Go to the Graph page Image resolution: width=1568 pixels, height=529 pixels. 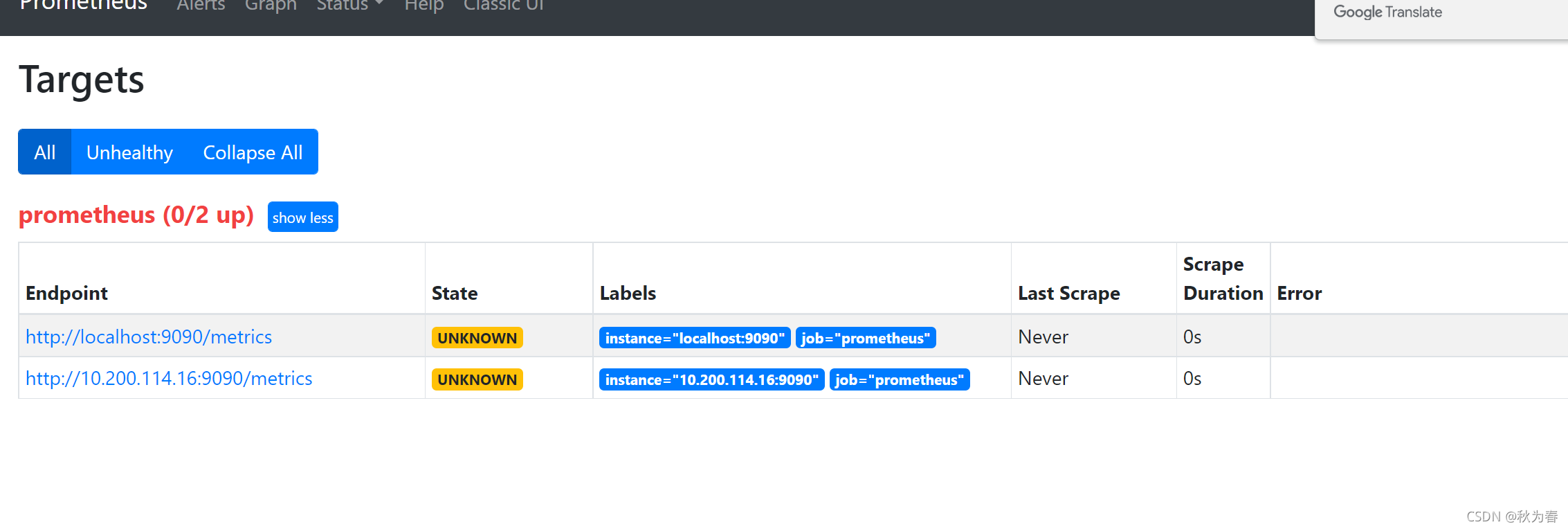271,6
